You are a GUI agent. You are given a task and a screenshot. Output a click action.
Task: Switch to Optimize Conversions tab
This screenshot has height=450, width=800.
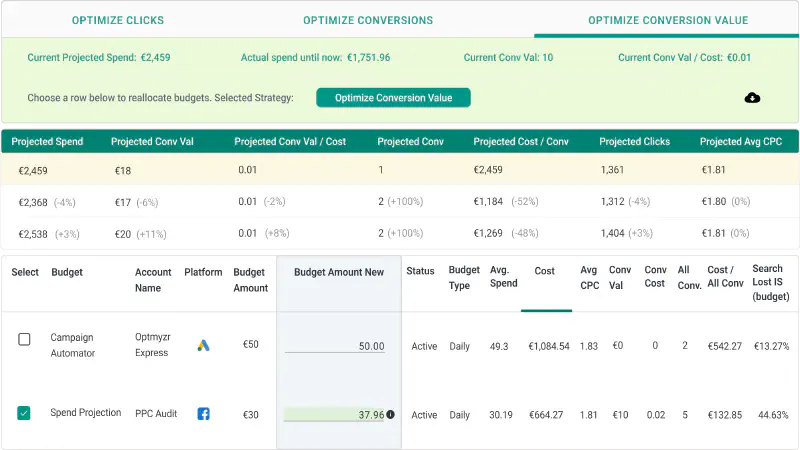coord(368,20)
